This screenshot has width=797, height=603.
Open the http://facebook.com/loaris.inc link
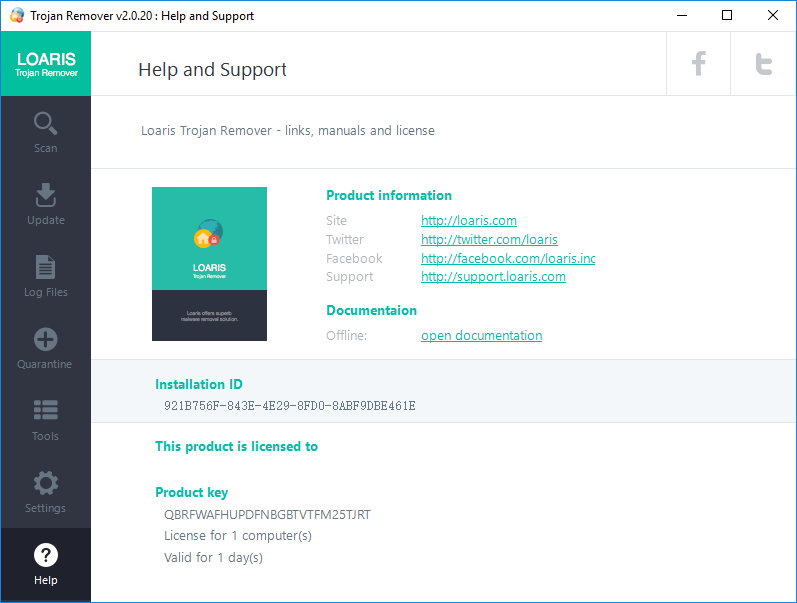pos(508,258)
